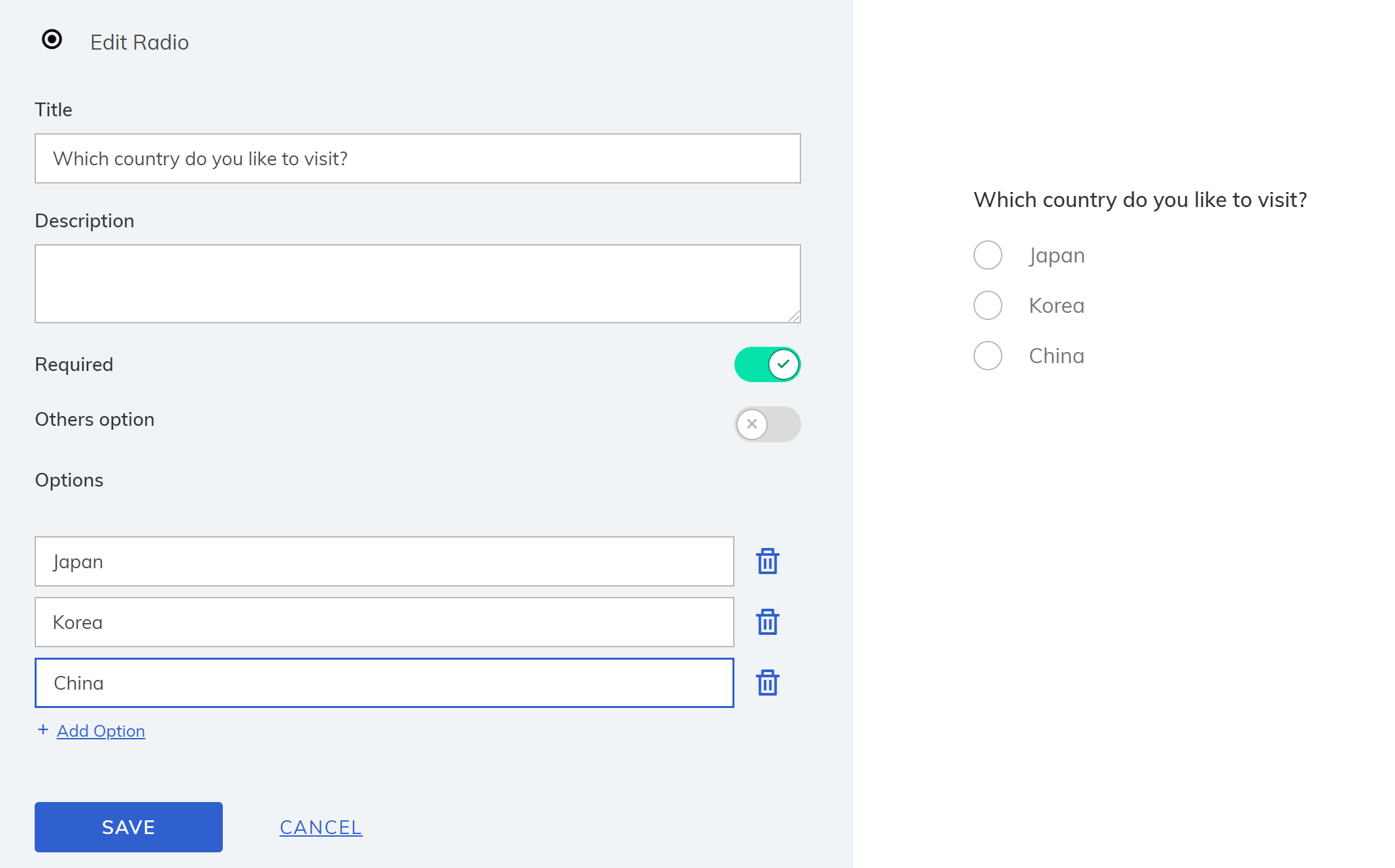Screen dimensions: 1395x868
Task: Click the Japan label in preview
Action: 1057,255
